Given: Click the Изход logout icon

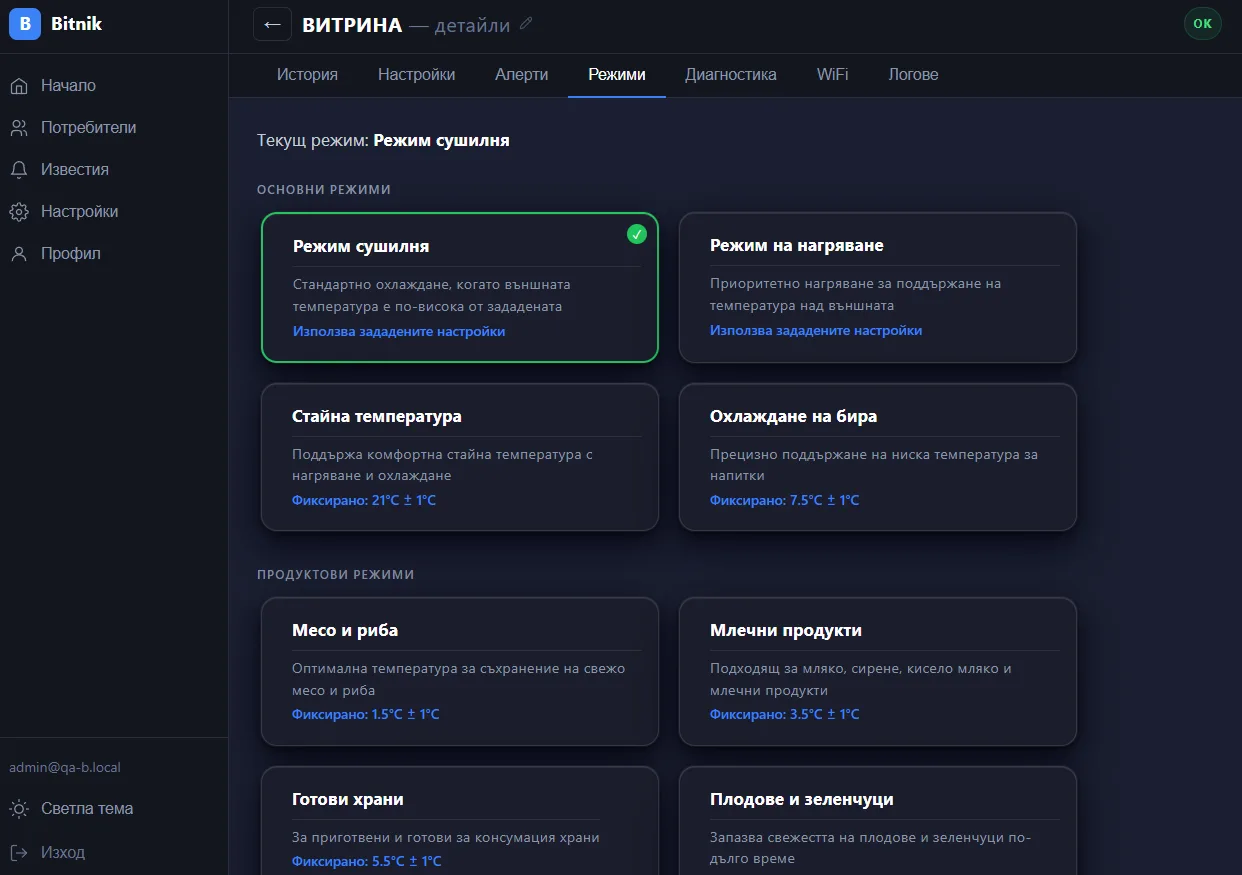Looking at the screenshot, I should coord(19,853).
